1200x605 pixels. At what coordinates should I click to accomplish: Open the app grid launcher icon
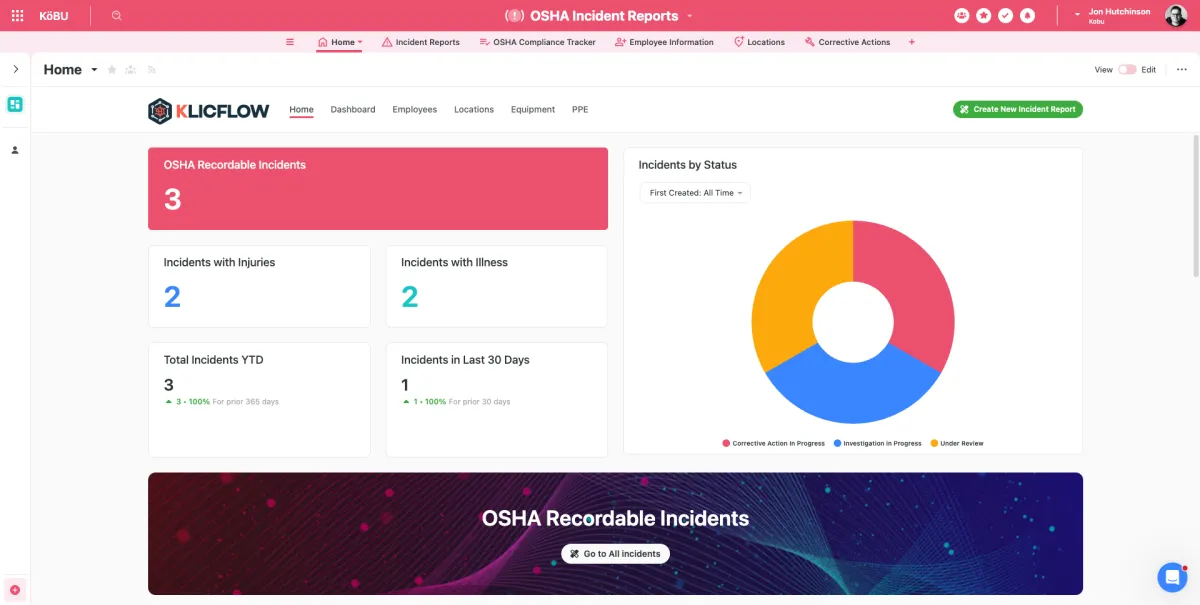17,16
